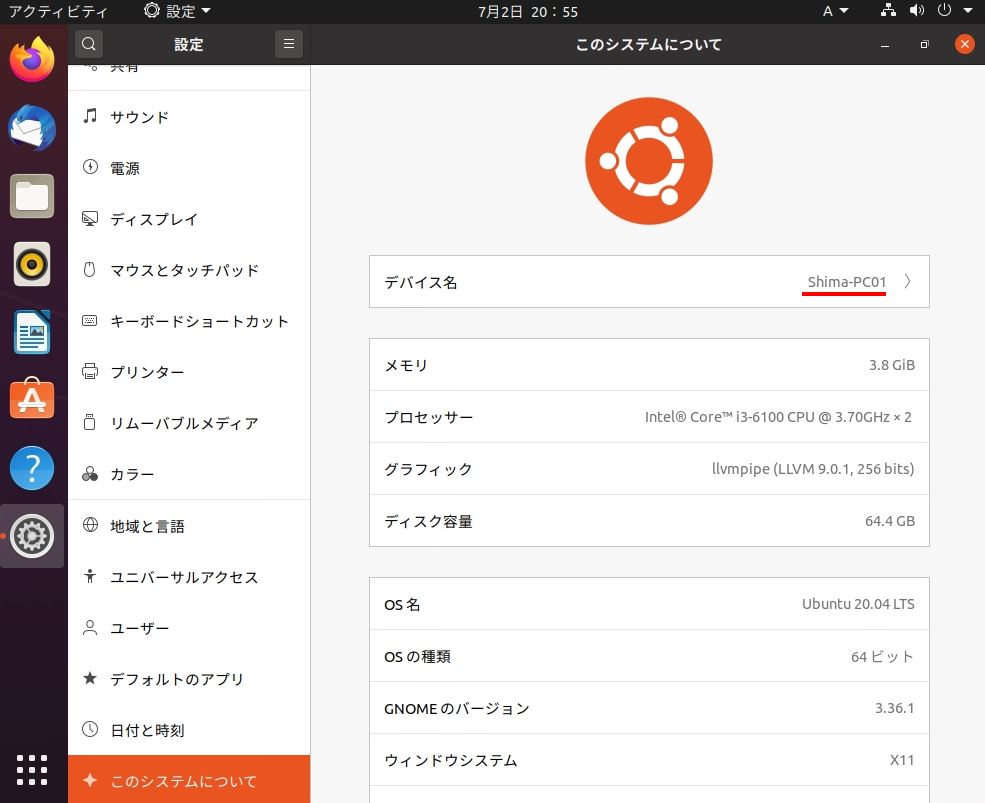This screenshot has width=985, height=803.
Task: Click the window system value X11
Action: coord(901,760)
